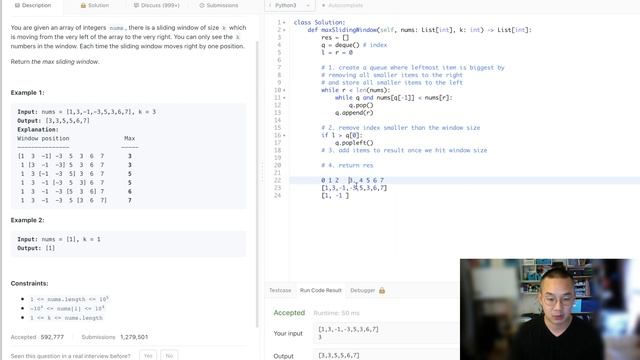Click the Output value box

pyautogui.click(x=386, y=356)
